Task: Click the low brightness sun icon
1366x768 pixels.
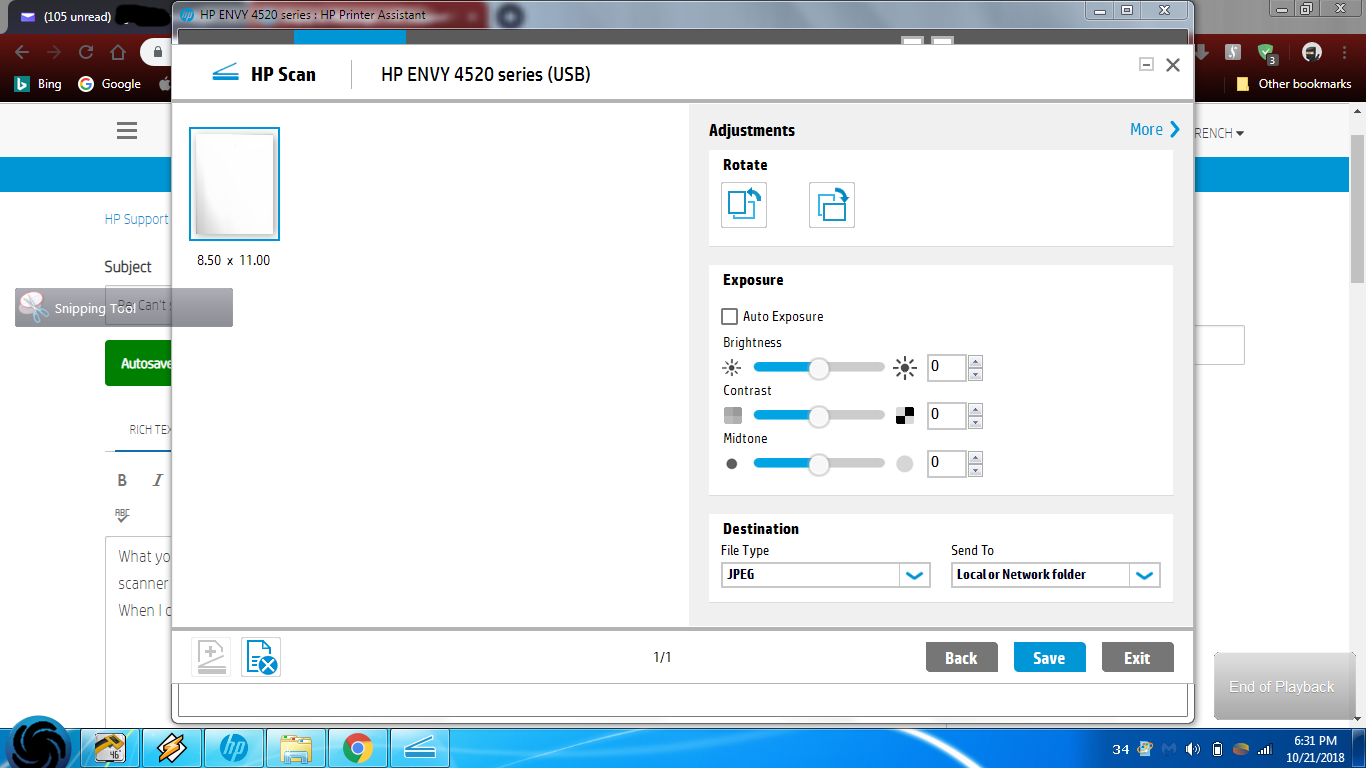Action: click(732, 367)
